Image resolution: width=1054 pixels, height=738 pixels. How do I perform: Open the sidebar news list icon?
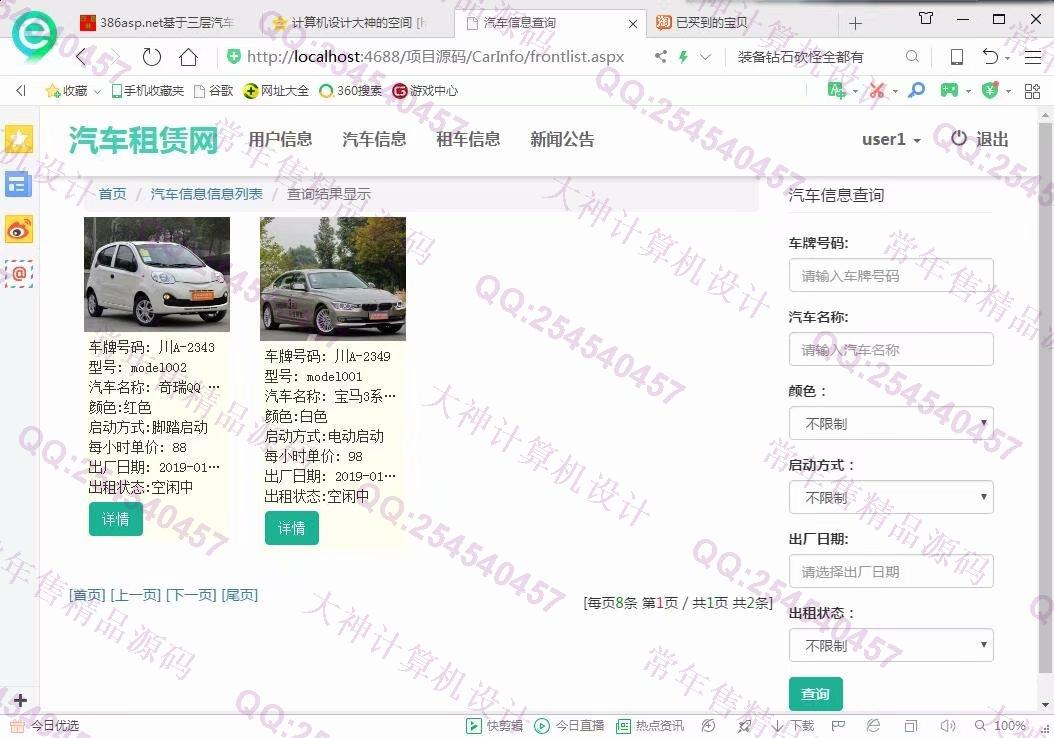click(19, 183)
